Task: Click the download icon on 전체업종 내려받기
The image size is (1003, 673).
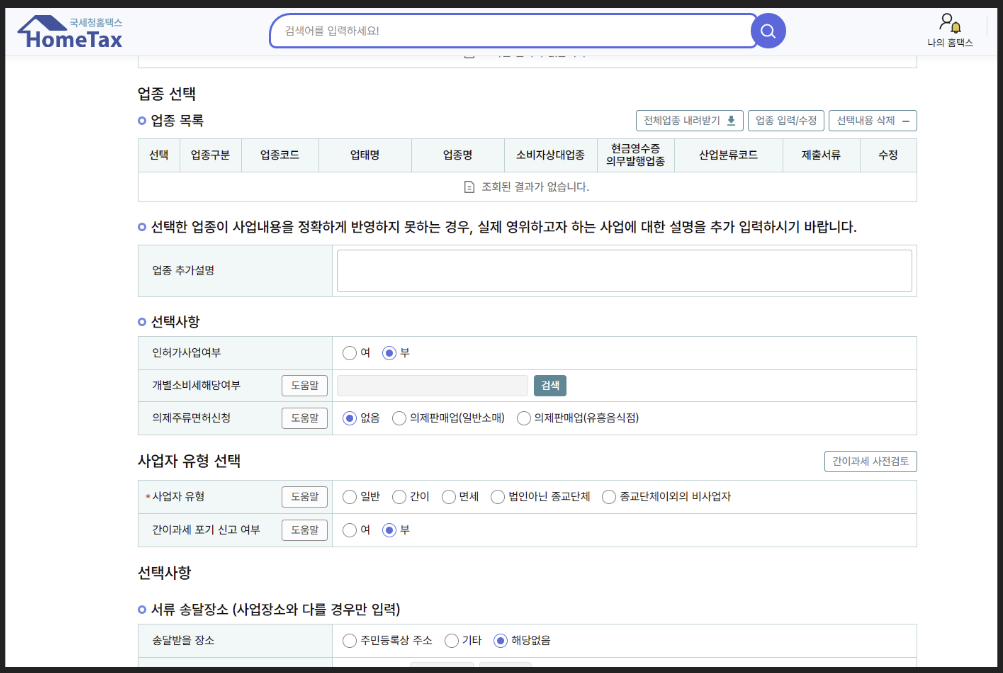Action: point(730,120)
